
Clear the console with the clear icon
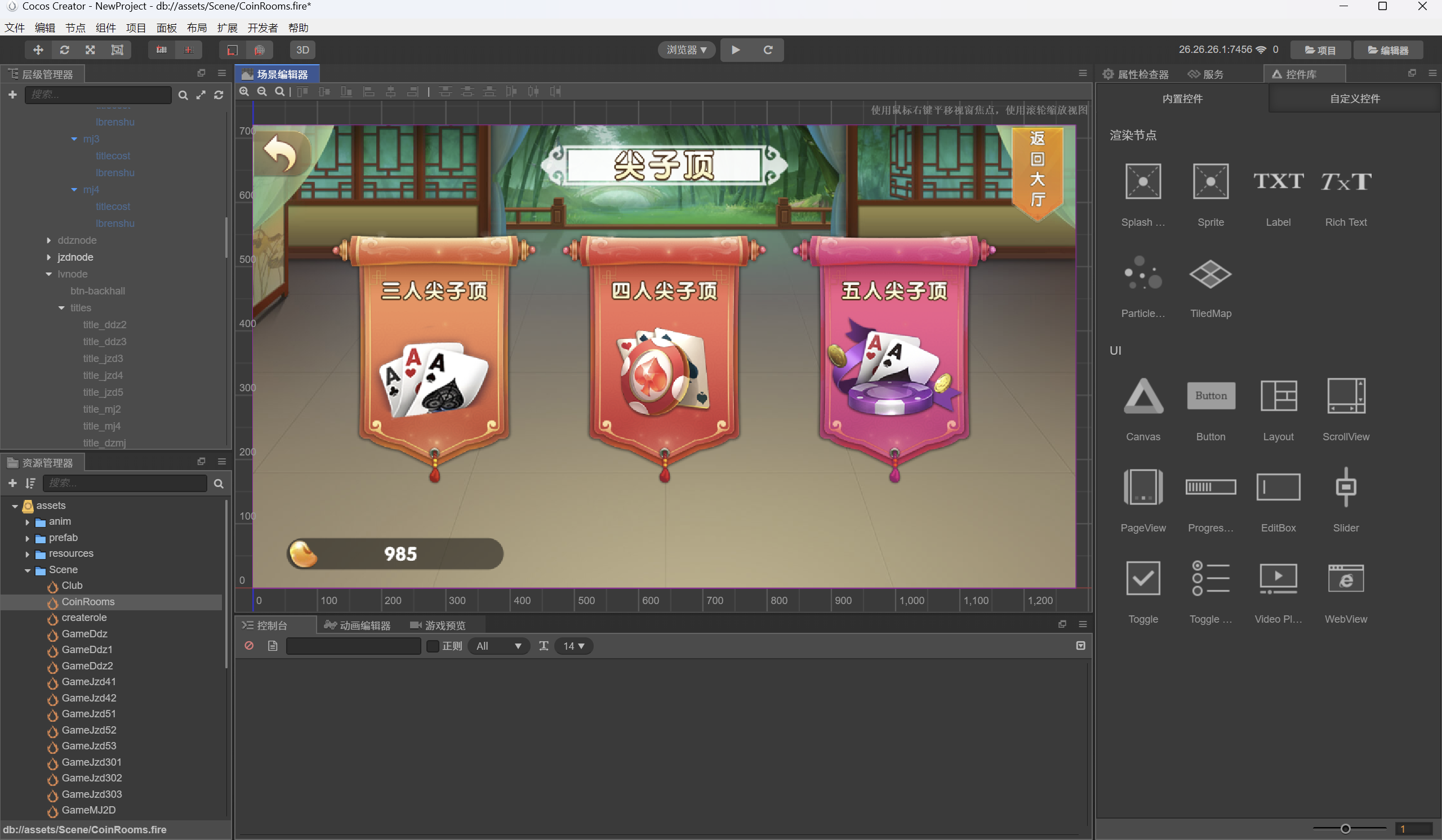(249, 646)
